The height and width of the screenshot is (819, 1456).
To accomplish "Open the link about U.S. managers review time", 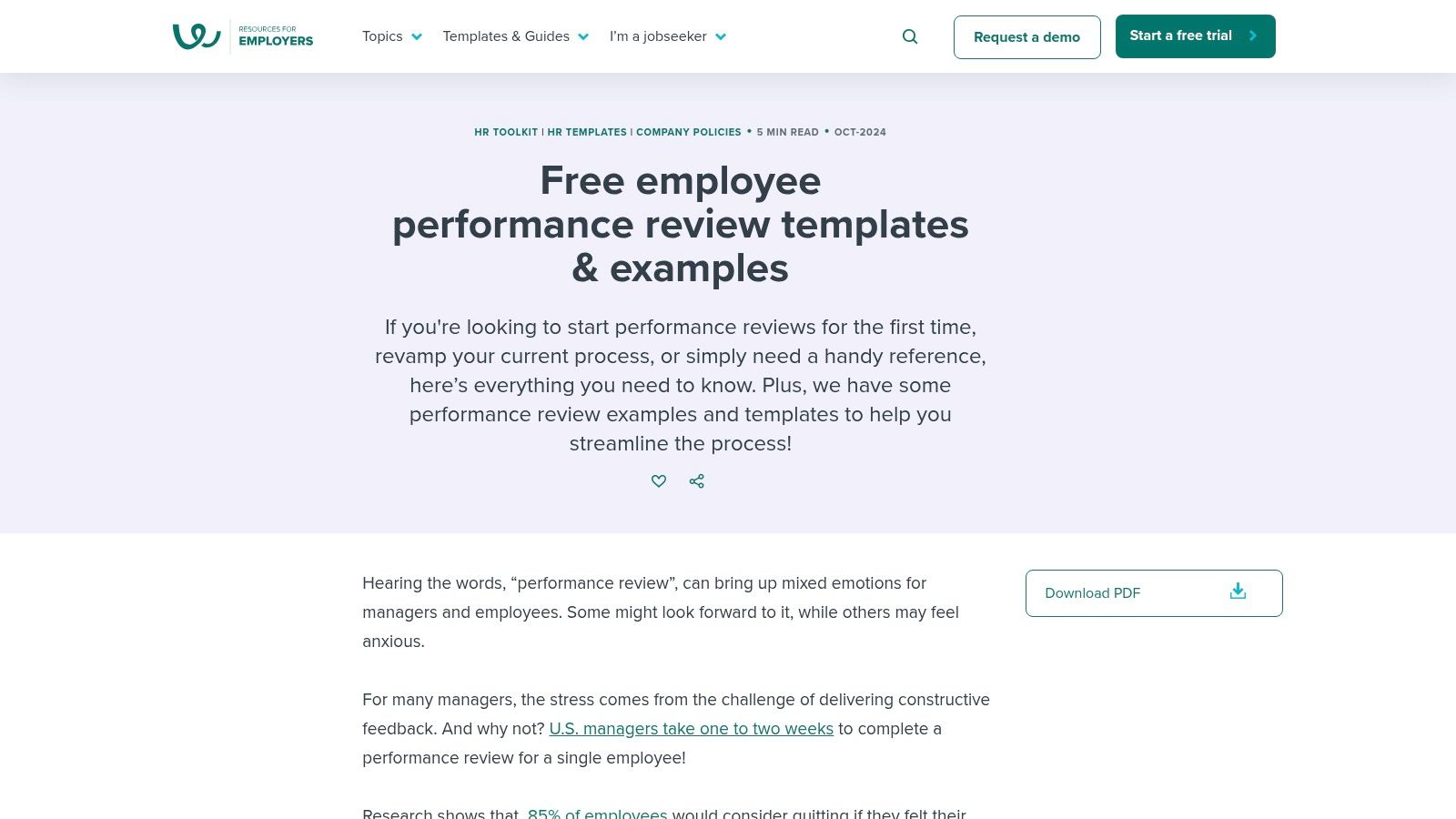I will point(692,728).
